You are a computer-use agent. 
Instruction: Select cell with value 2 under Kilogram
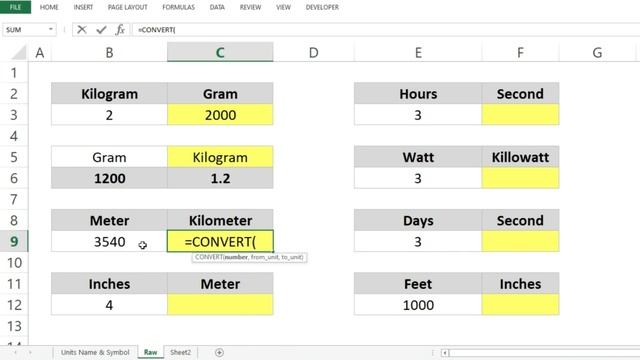coord(109,115)
